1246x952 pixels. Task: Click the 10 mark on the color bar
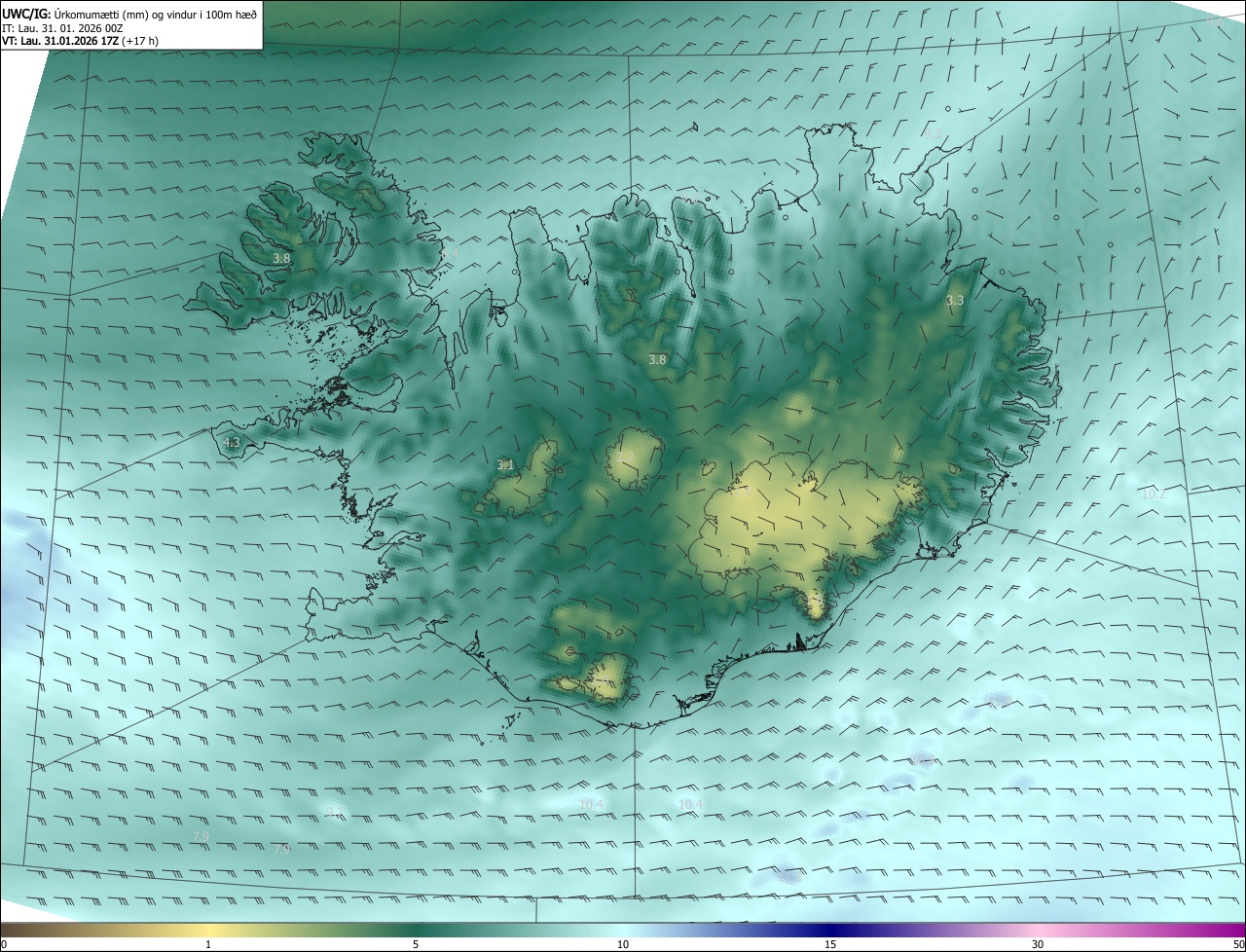click(623, 944)
